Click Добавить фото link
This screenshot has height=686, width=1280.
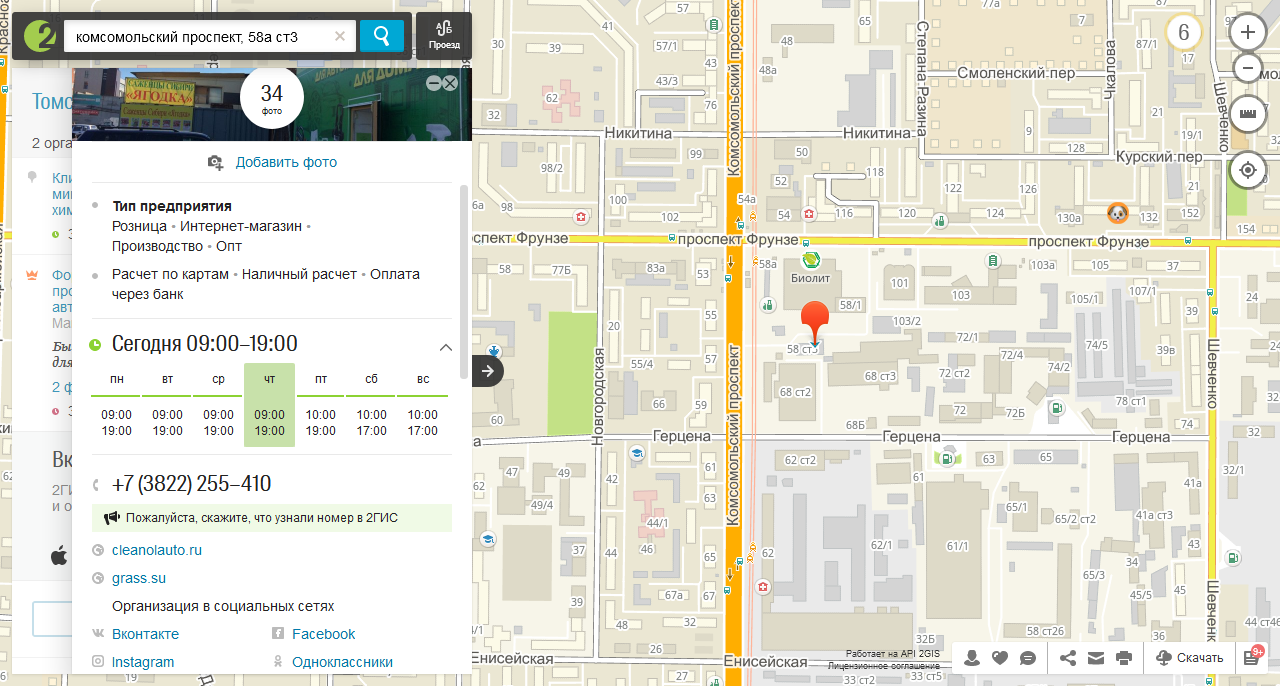(286, 162)
